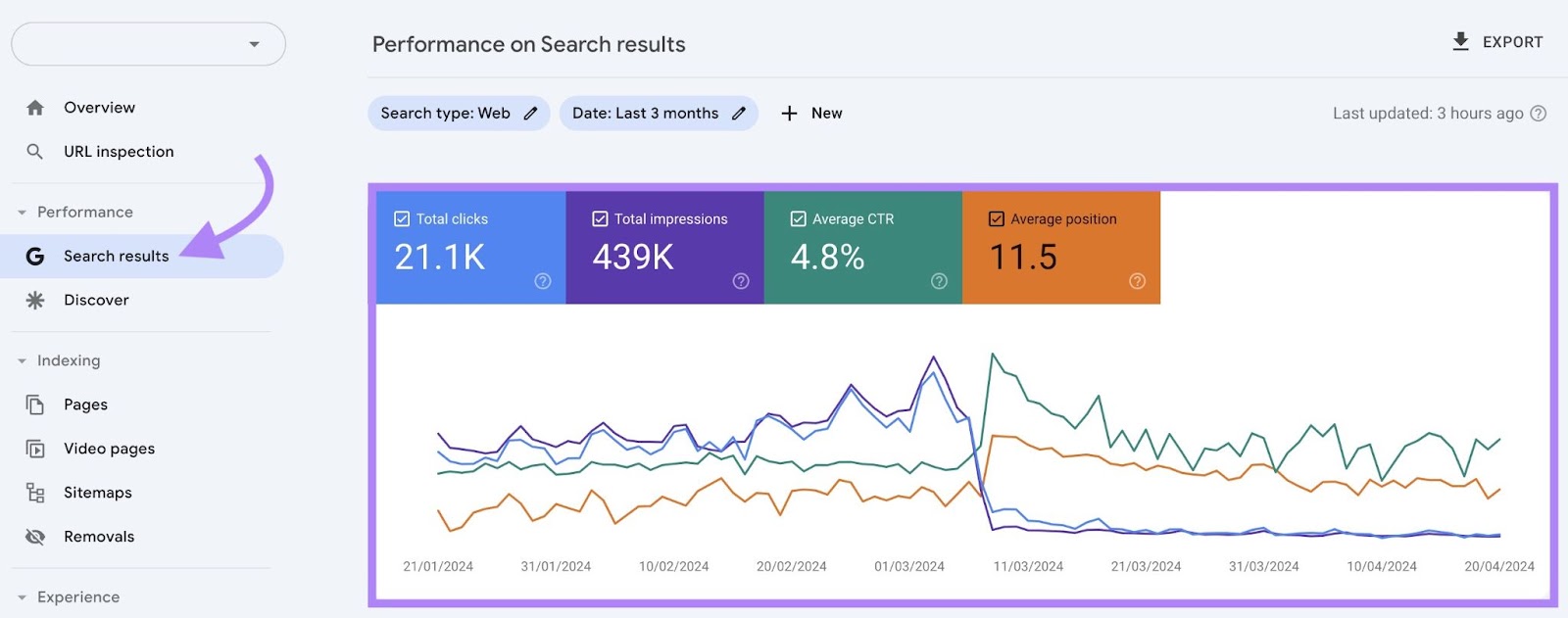Click the chart peak near 11/03/2024
Screen dimensions: 1568x618
coord(993,355)
